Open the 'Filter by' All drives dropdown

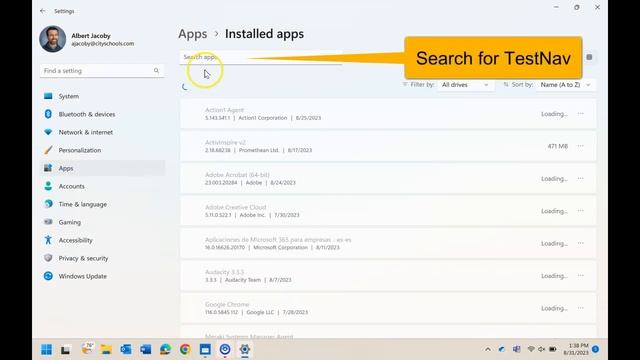coord(465,85)
